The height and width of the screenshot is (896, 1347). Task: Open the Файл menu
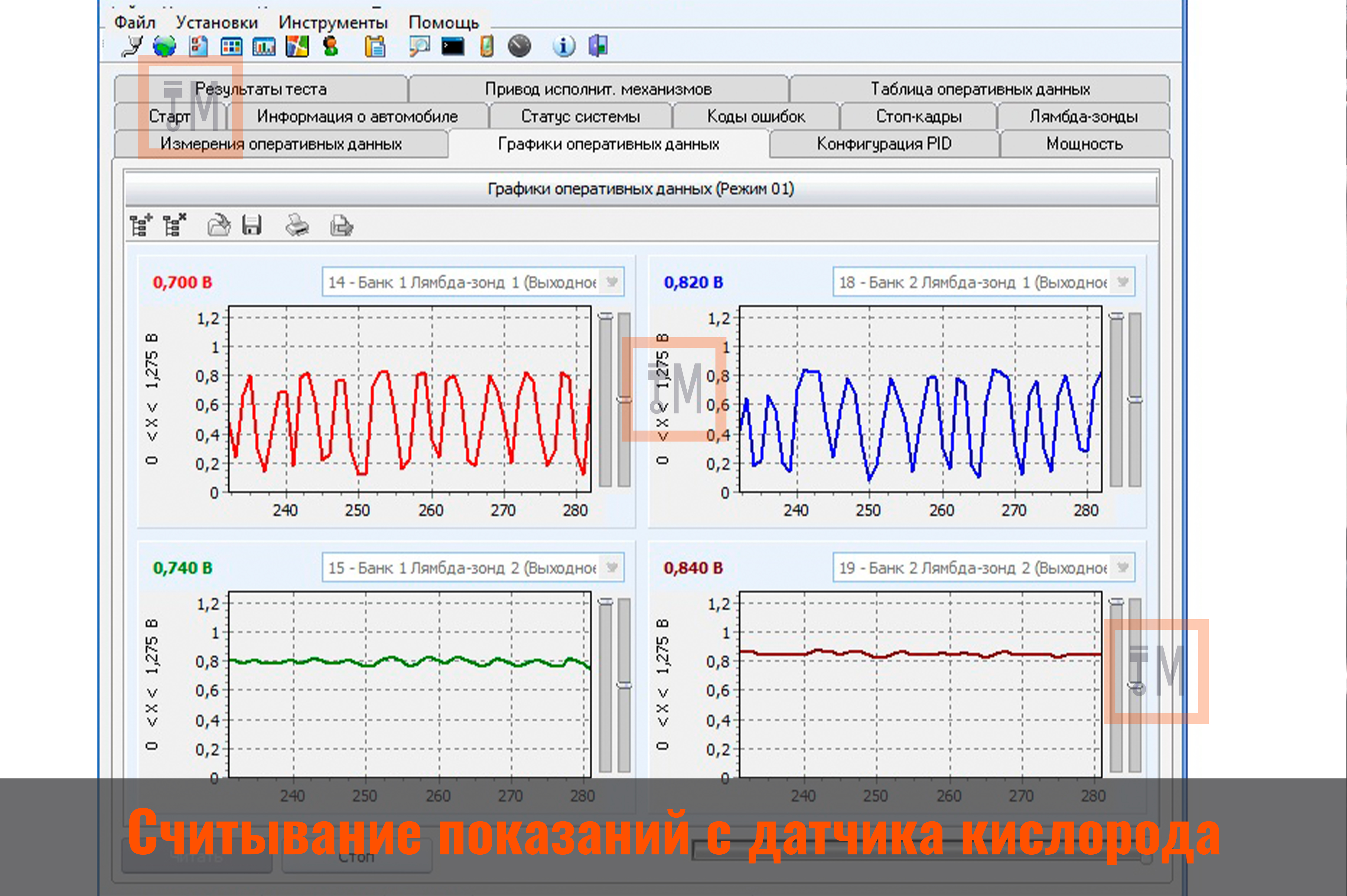tap(135, 22)
